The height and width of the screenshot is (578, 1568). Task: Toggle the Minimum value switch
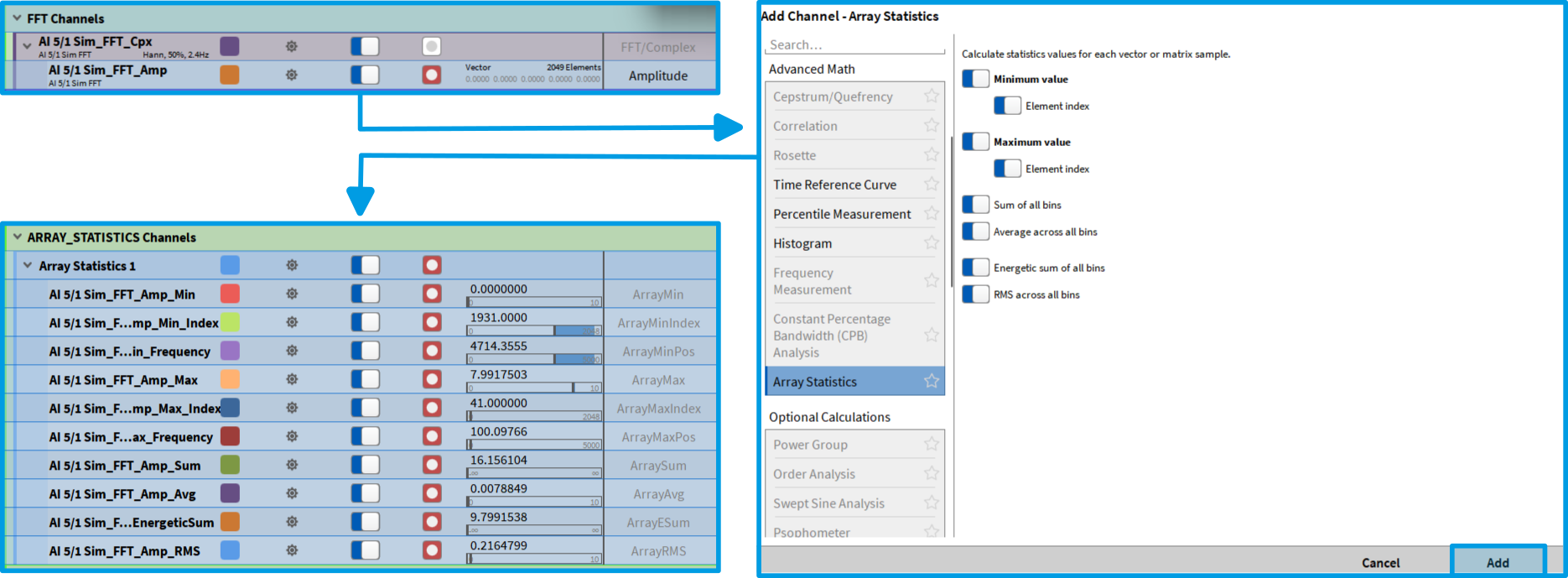point(975,79)
